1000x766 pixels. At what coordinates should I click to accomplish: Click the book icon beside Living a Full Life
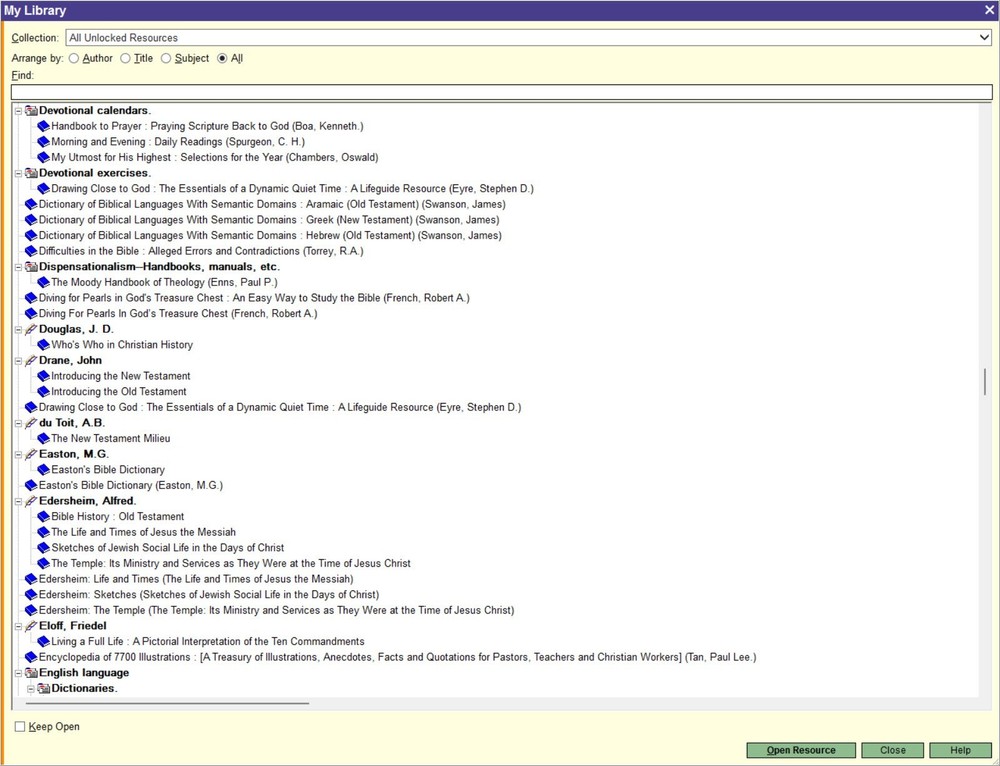point(43,642)
